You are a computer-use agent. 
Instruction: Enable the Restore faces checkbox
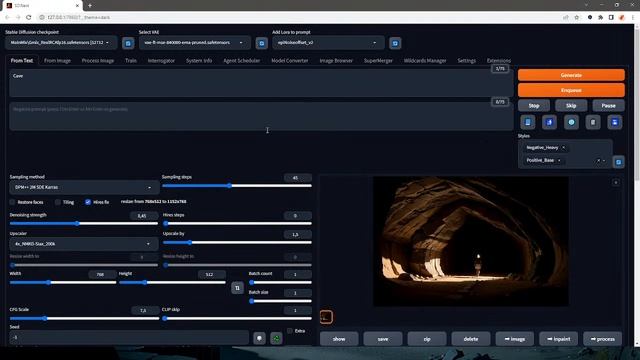coord(13,202)
